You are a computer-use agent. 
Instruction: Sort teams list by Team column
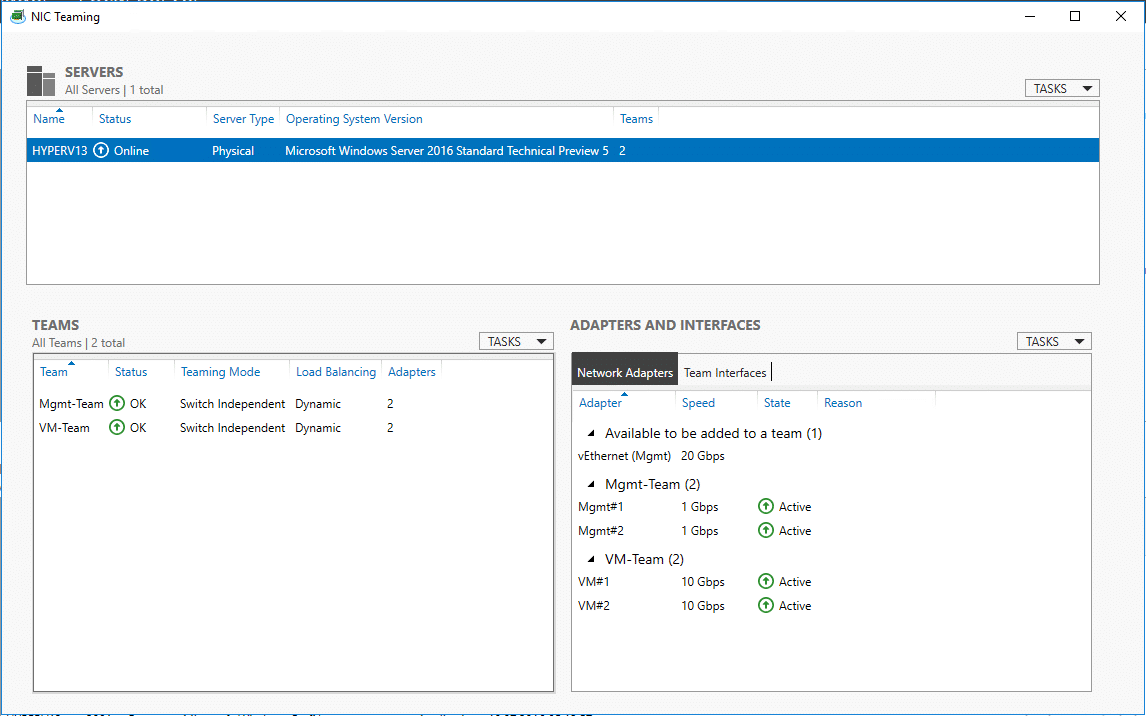[x=53, y=372]
